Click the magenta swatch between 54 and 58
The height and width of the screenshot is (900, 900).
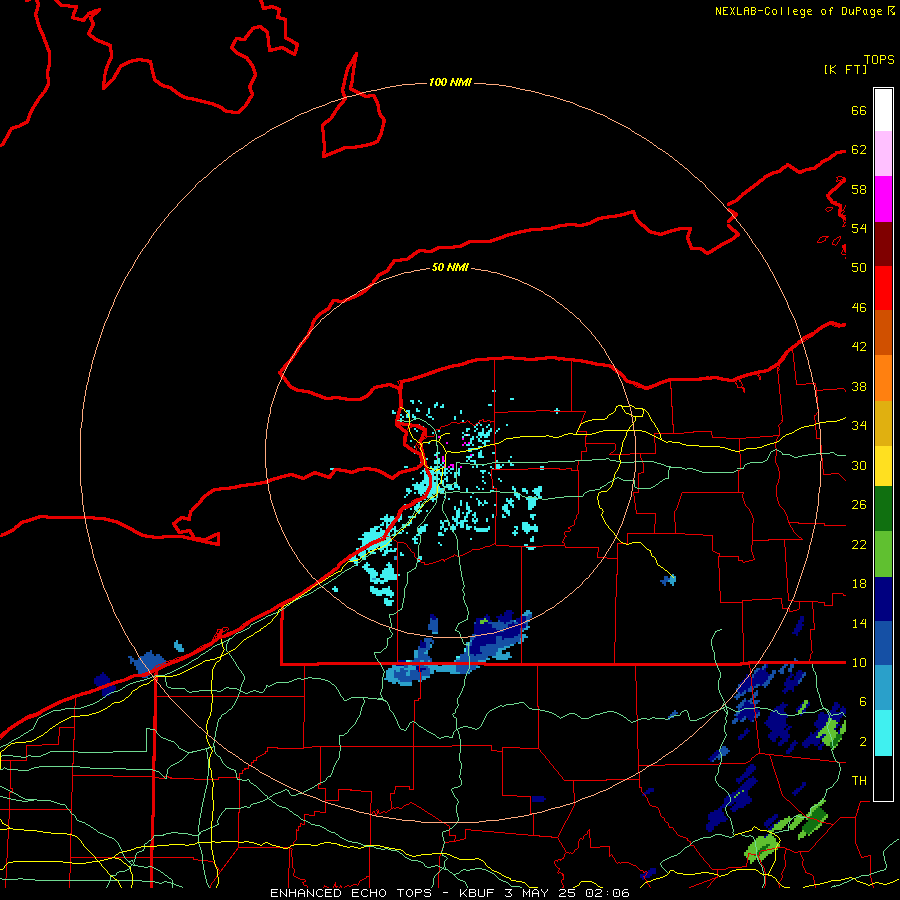(883, 199)
